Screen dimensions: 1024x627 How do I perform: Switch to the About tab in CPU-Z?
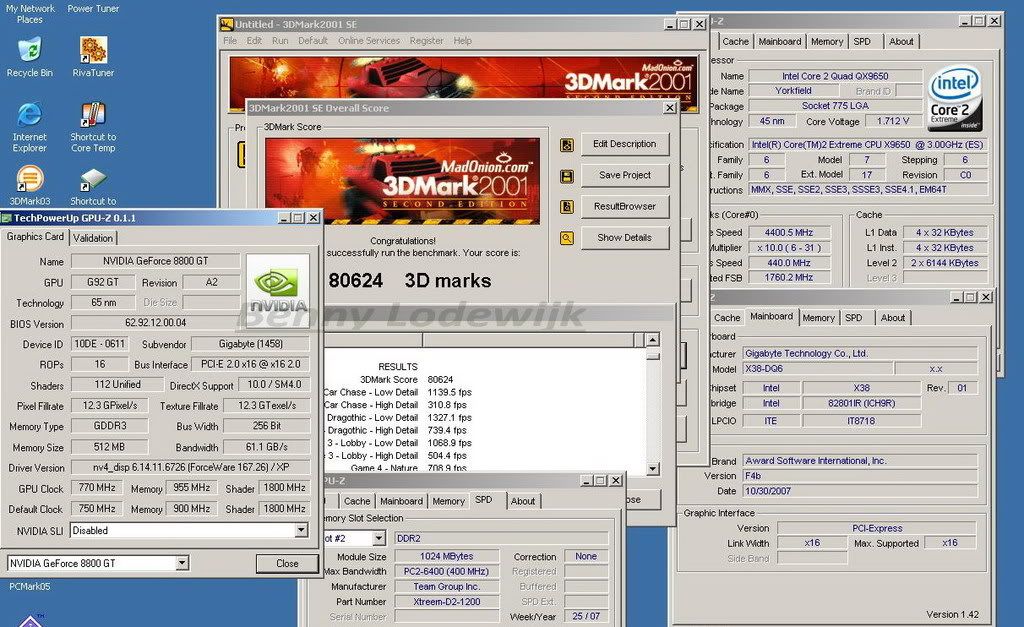coord(902,41)
